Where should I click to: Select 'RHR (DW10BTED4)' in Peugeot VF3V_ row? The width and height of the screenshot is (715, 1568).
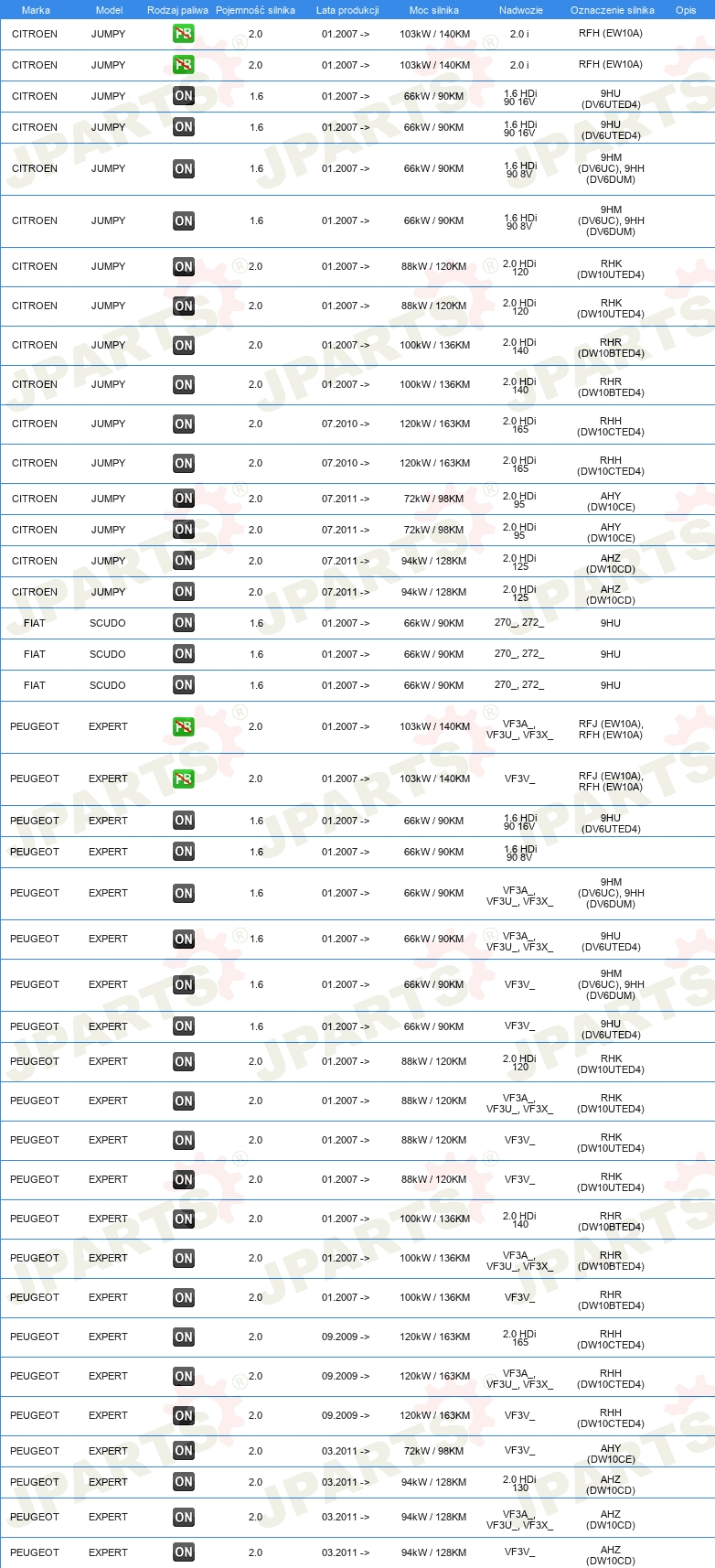pyautogui.click(x=611, y=1300)
